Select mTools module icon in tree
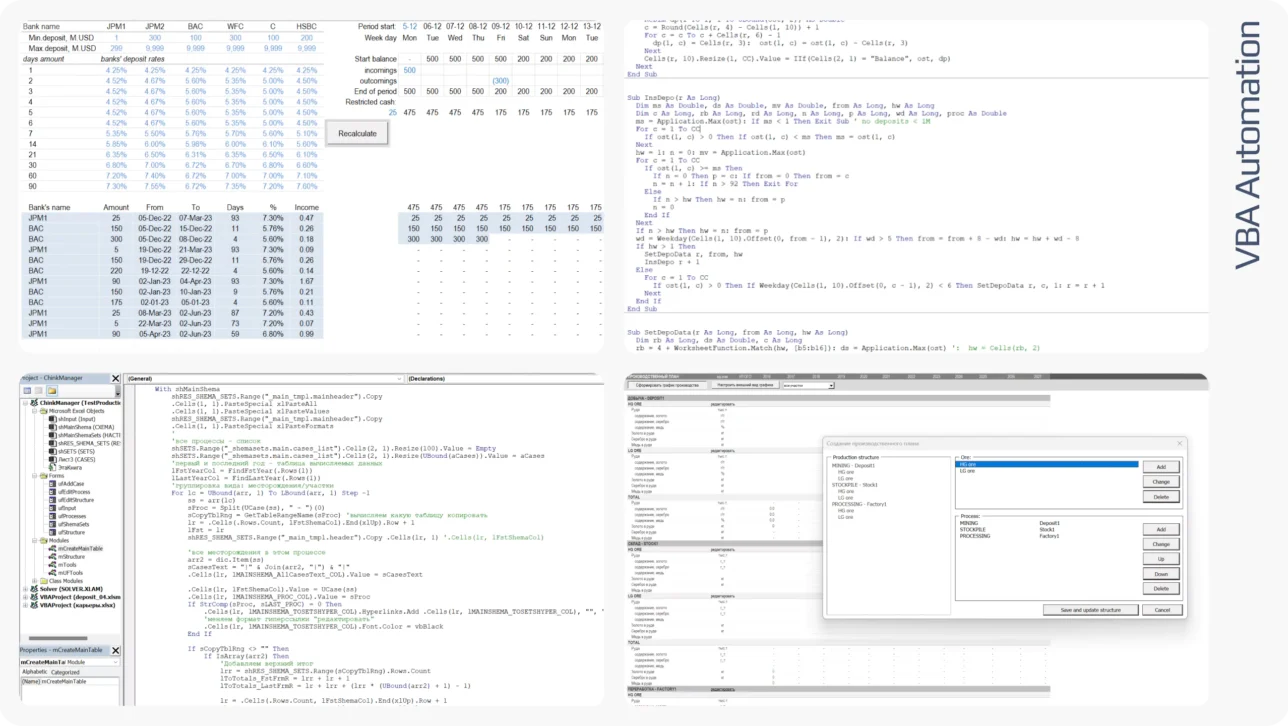This screenshot has width=1288, height=726. pyautogui.click(x=52, y=564)
